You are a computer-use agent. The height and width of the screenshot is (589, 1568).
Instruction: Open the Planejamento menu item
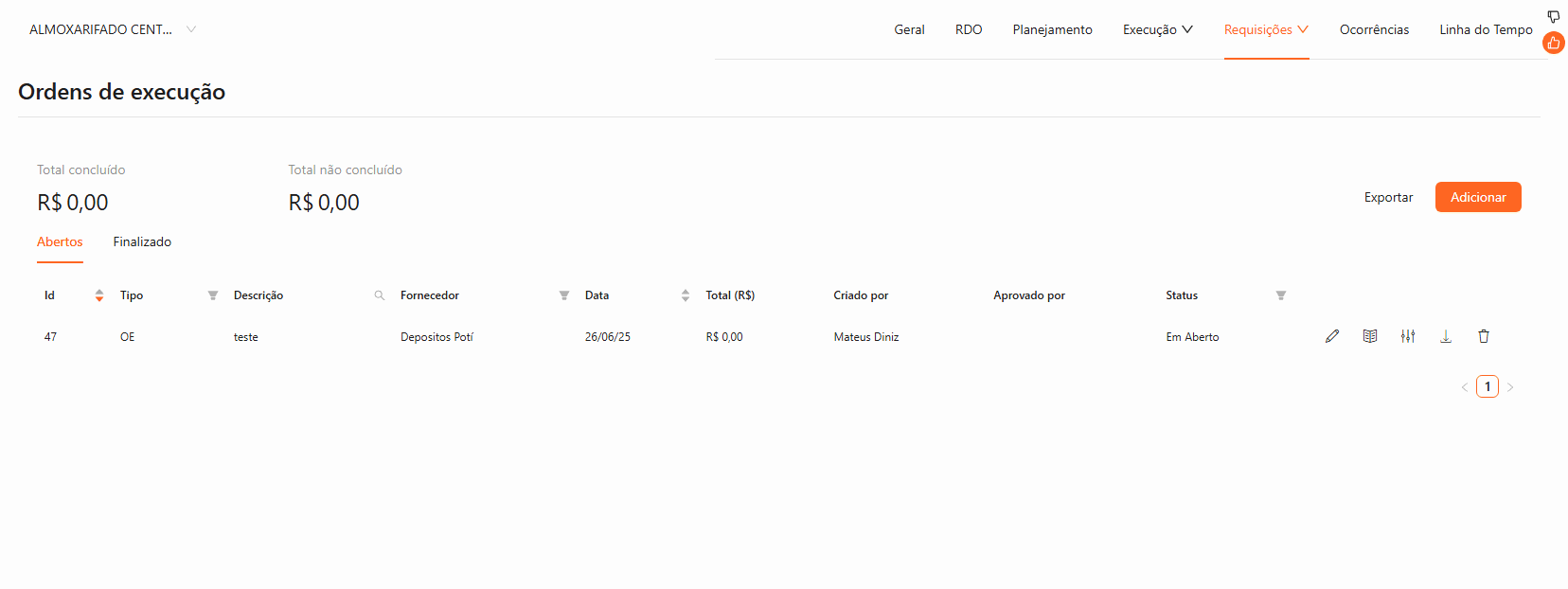(1052, 29)
